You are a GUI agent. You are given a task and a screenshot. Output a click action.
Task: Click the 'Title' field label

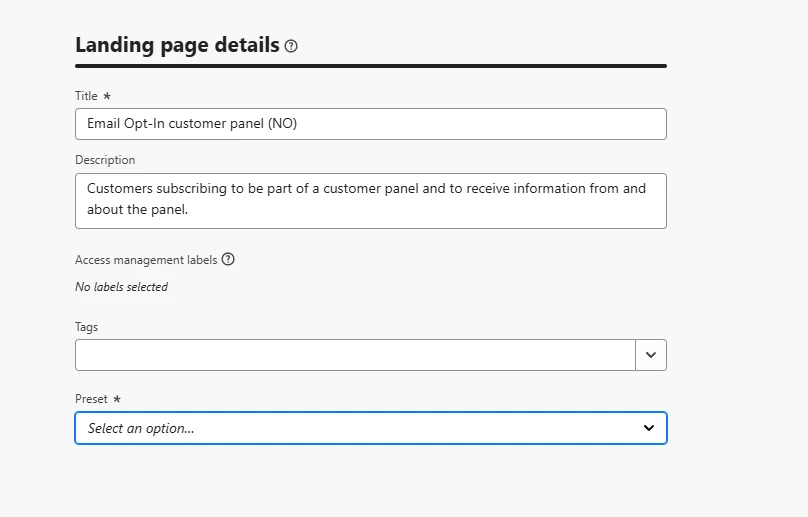coord(86,96)
